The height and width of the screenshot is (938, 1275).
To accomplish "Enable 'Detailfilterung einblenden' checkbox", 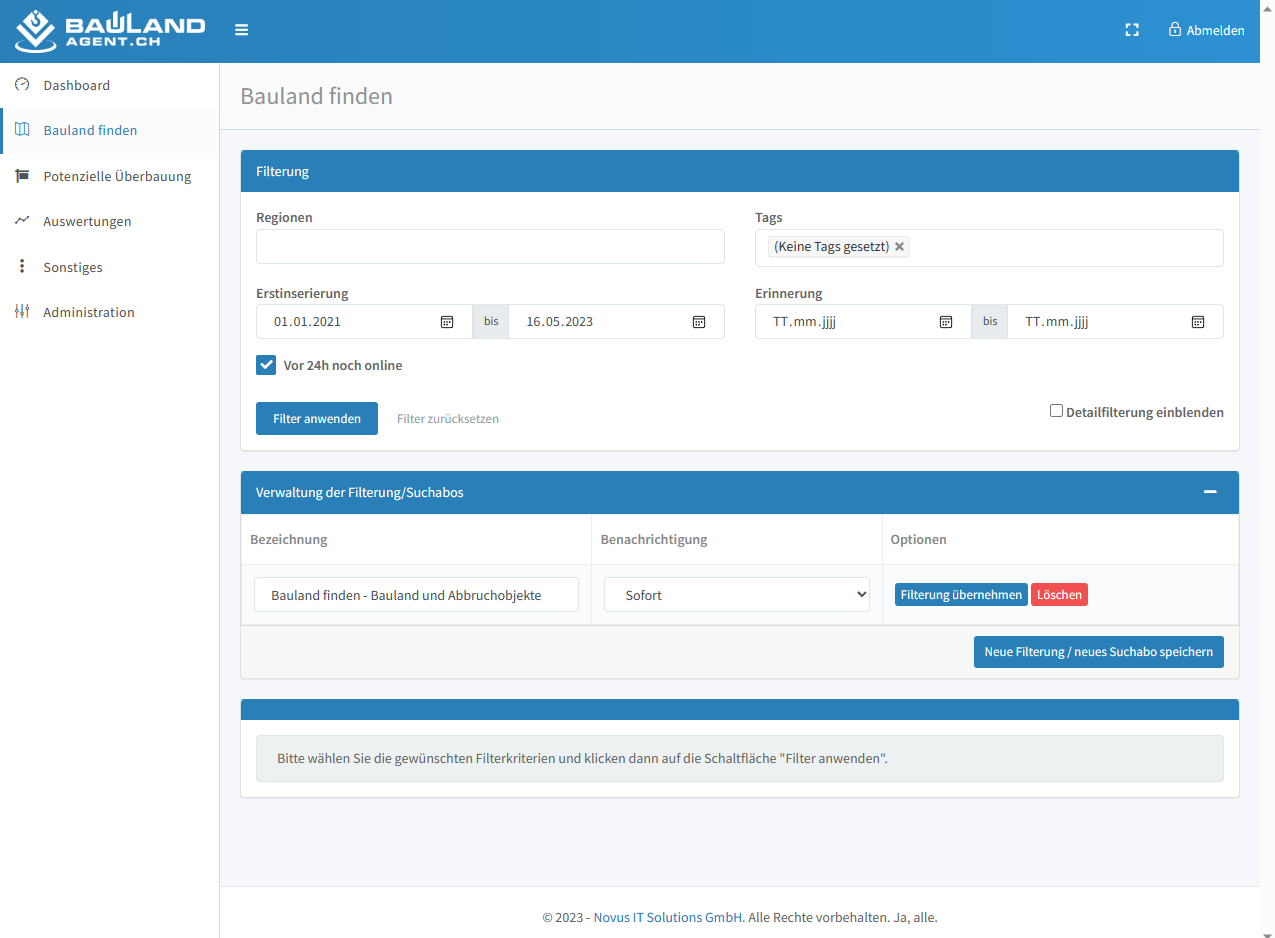I will 1056,411.
